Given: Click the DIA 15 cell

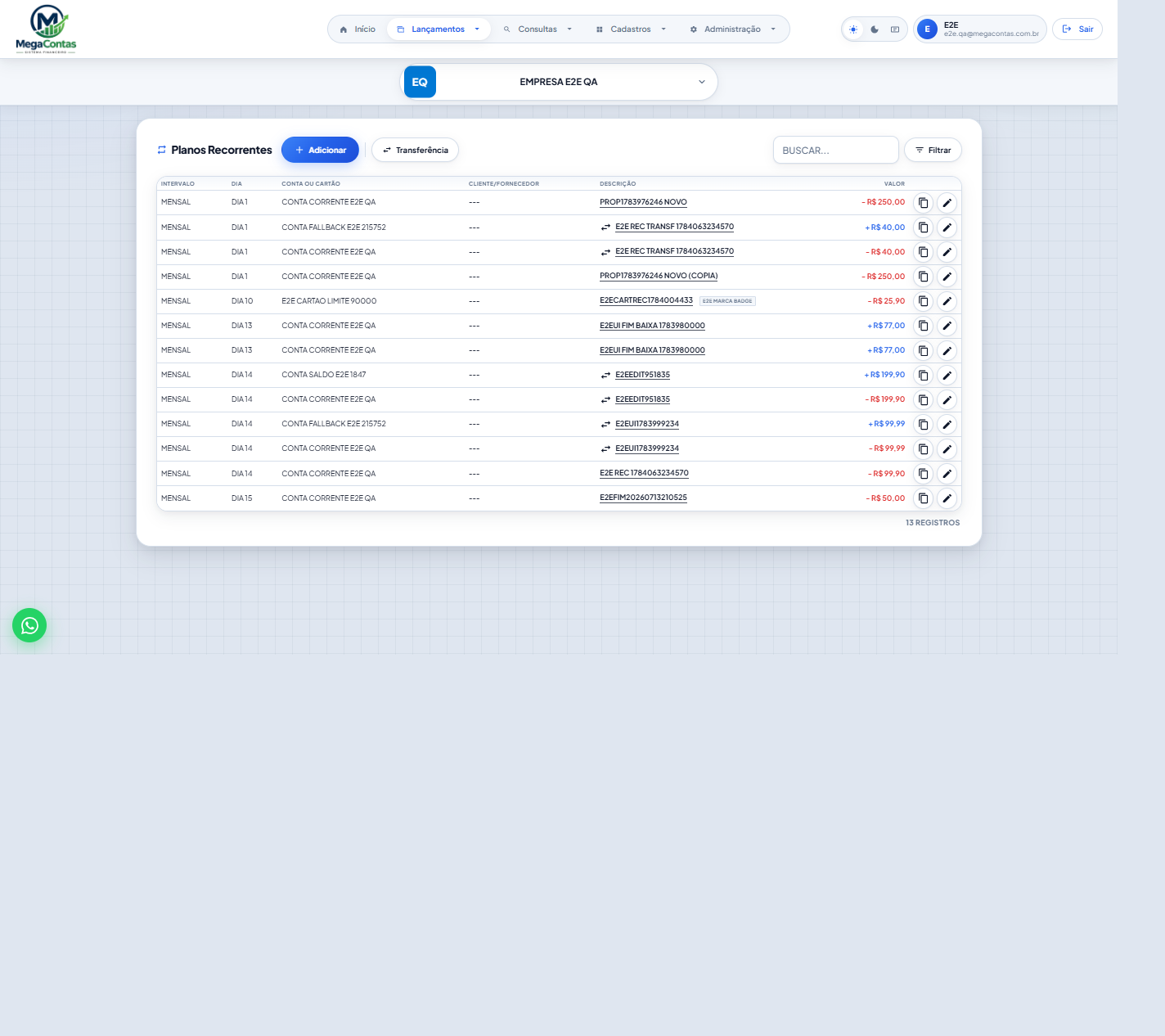Looking at the screenshot, I should (242, 498).
